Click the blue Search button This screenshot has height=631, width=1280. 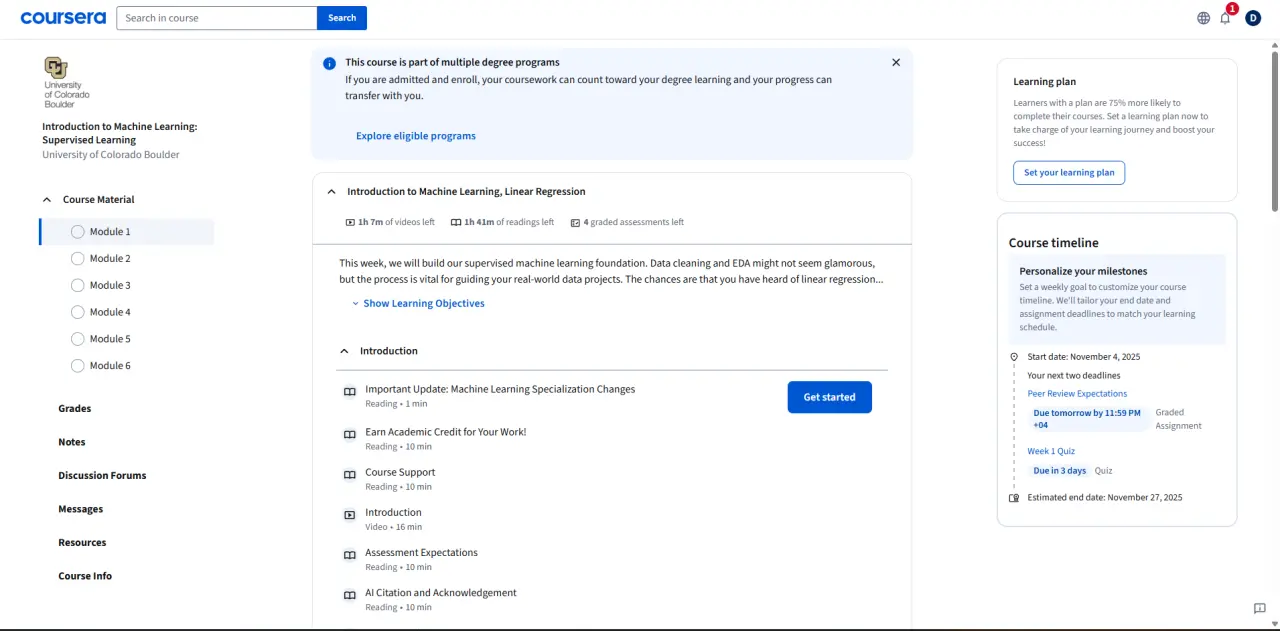[342, 18]
